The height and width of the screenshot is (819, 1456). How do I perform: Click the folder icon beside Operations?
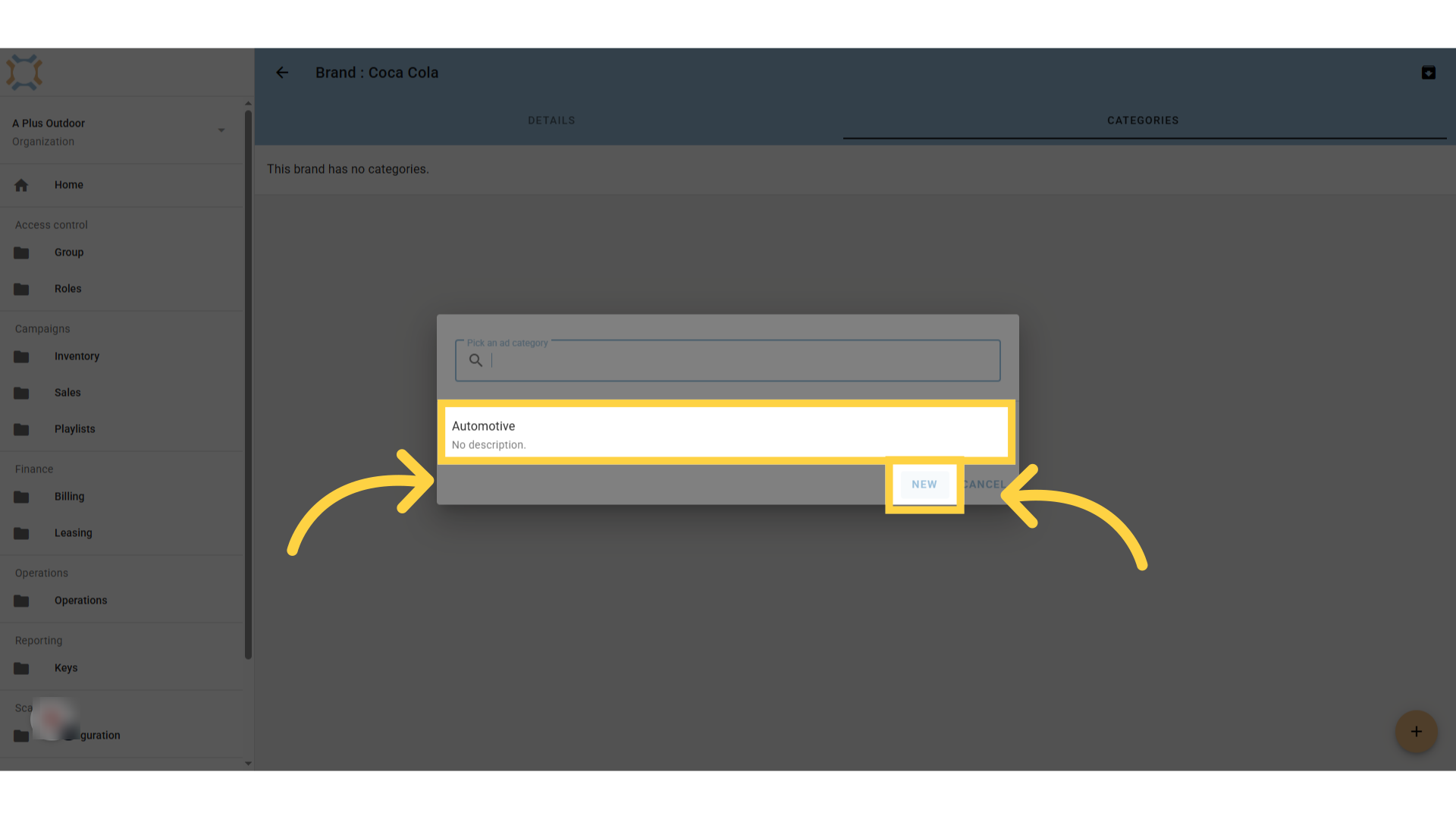tap(21, 601)
